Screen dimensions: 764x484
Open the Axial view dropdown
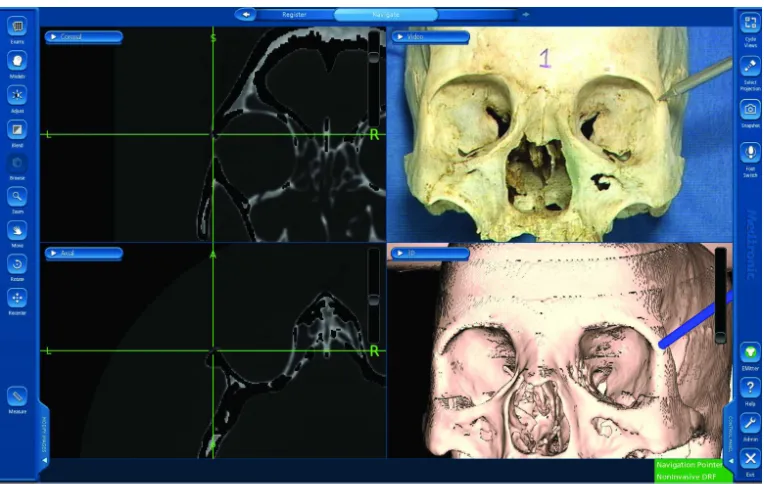(x=84, y=253)
